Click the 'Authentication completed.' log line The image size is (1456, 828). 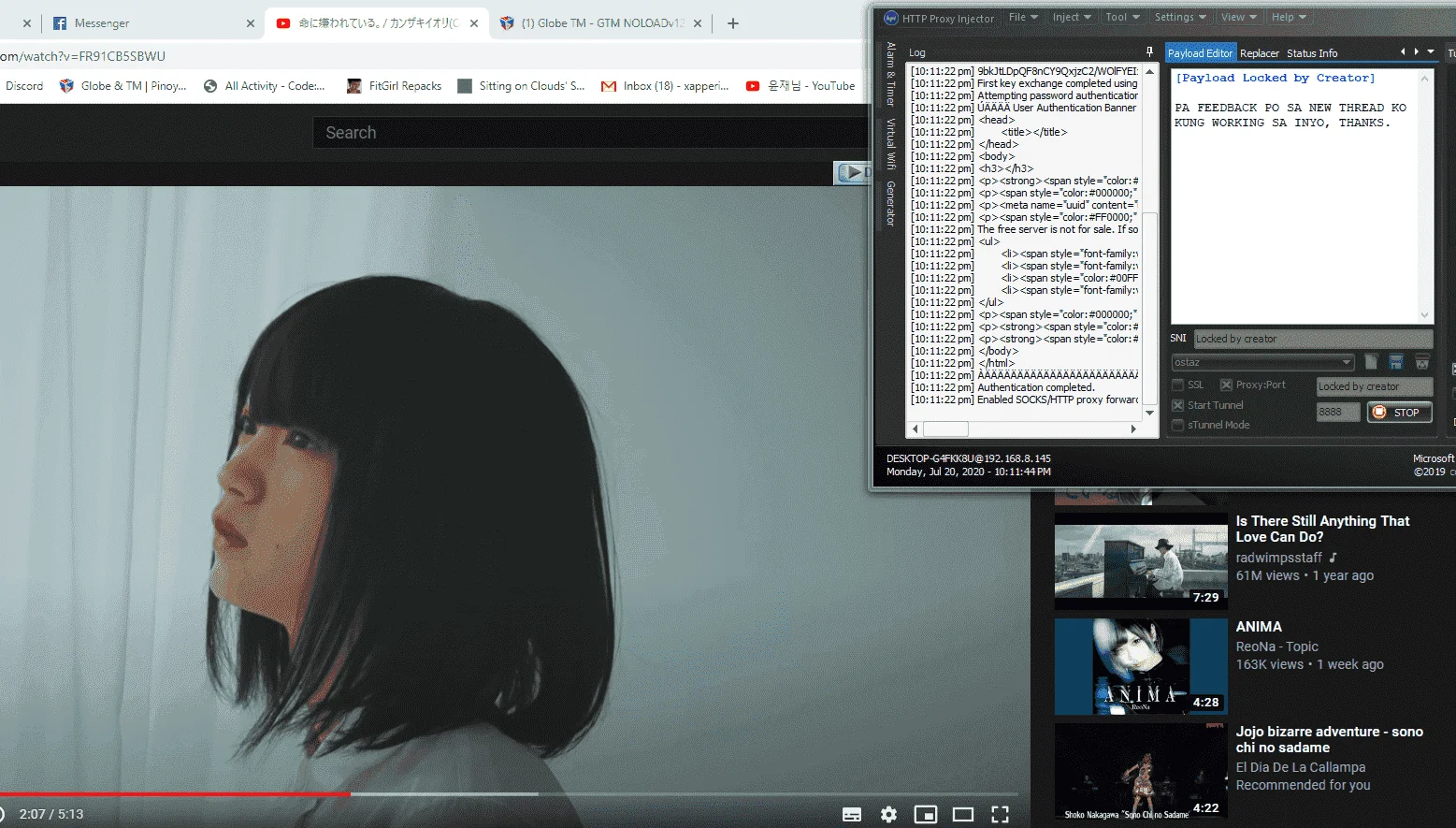[x=1035, y=387]
